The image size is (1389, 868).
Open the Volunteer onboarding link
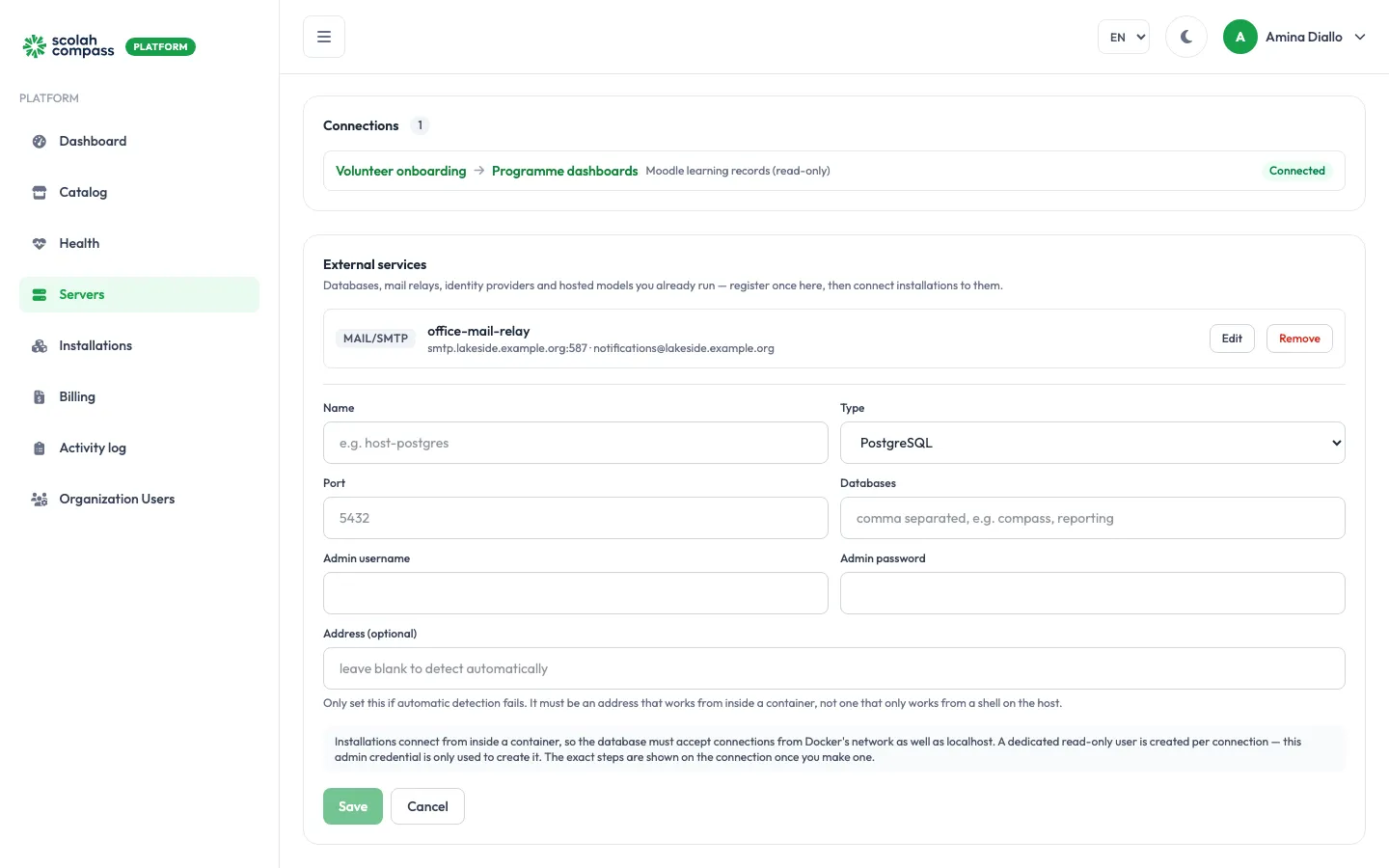401,171
